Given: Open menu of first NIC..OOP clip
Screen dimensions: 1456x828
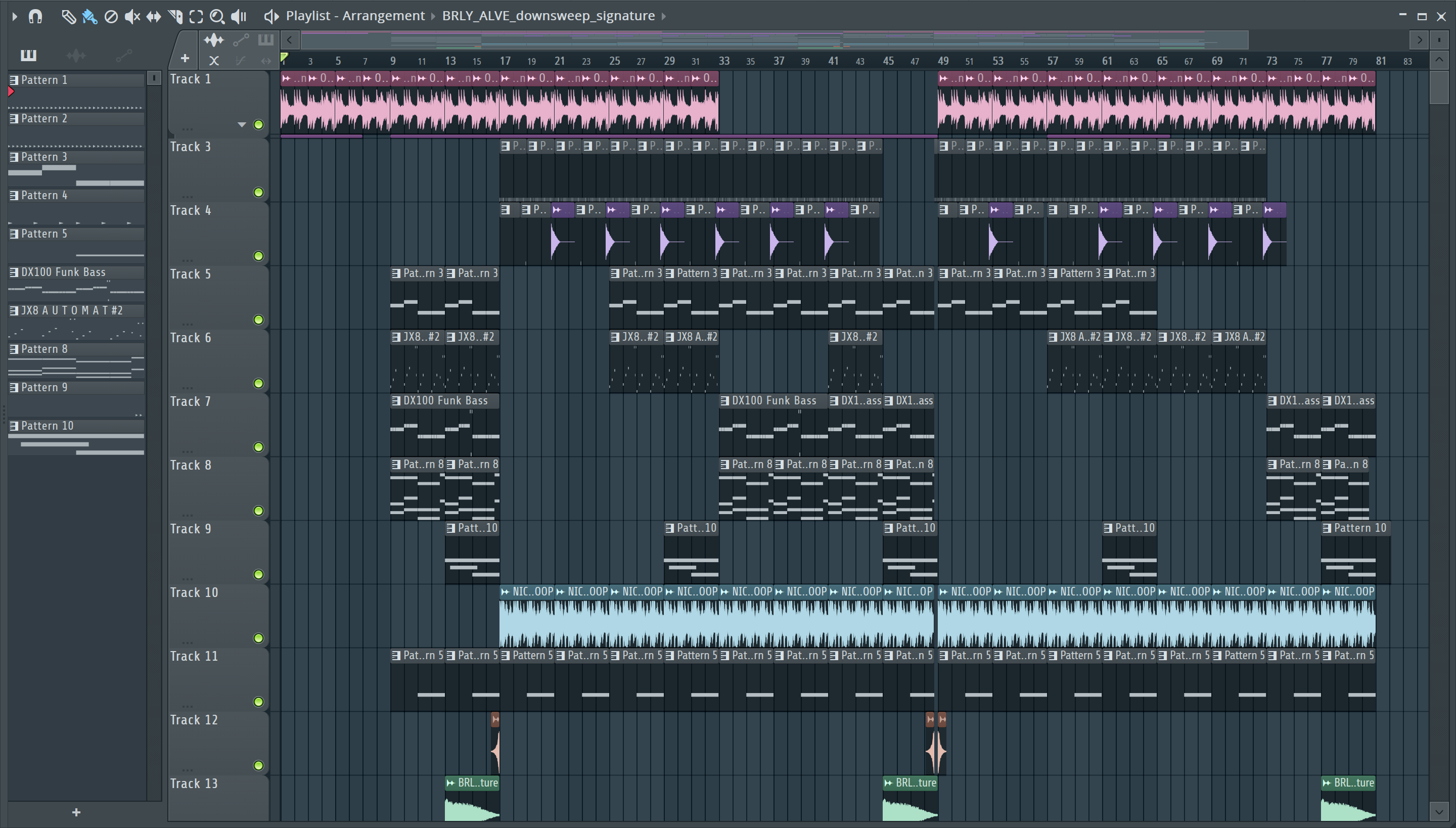Looking at the screenshot, I should point(505,592).
